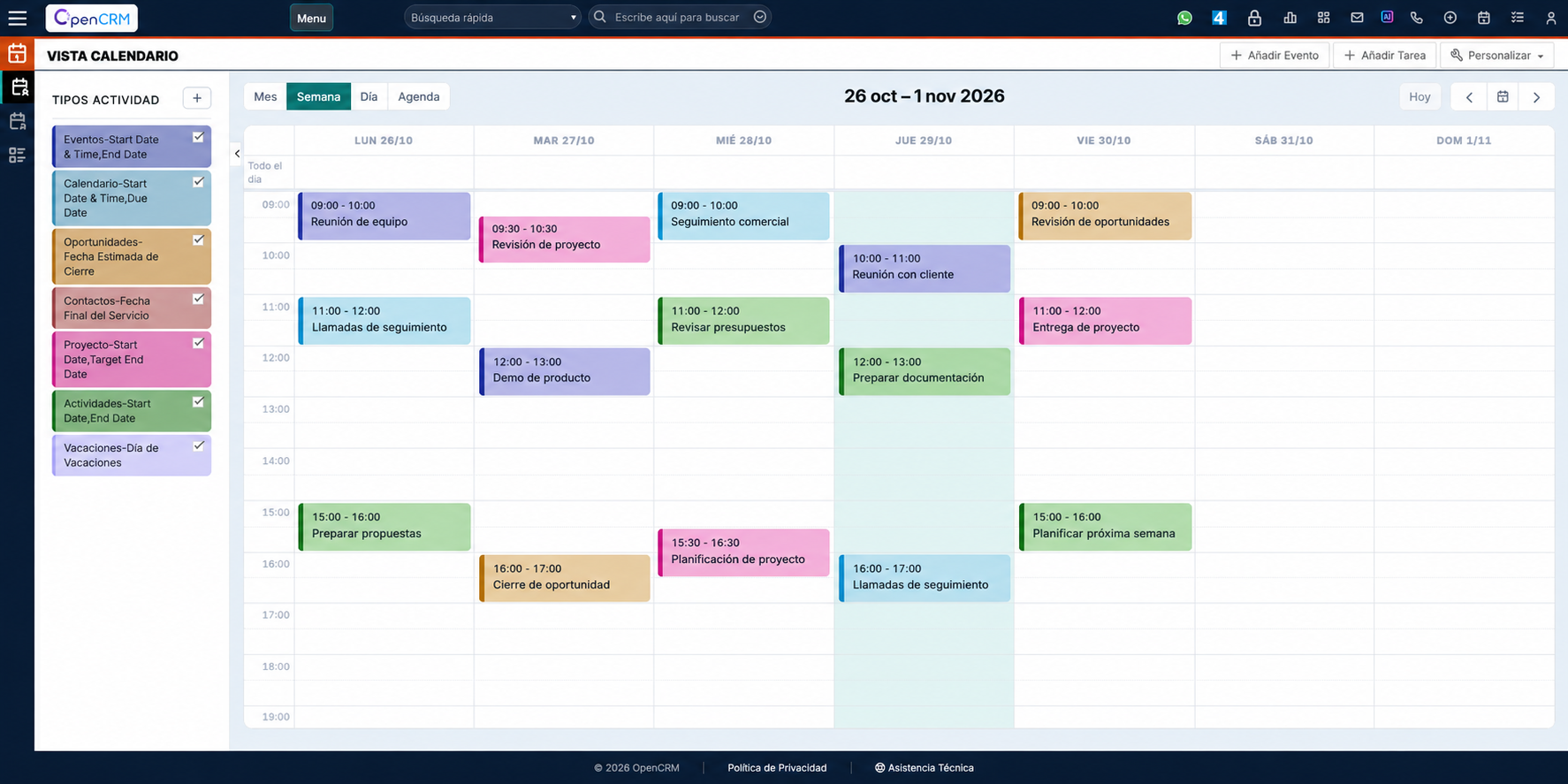The width and height of the screenshot is (1568, 784).
Task: Open the Seguimiento comercial event
Action: [744, 216]
